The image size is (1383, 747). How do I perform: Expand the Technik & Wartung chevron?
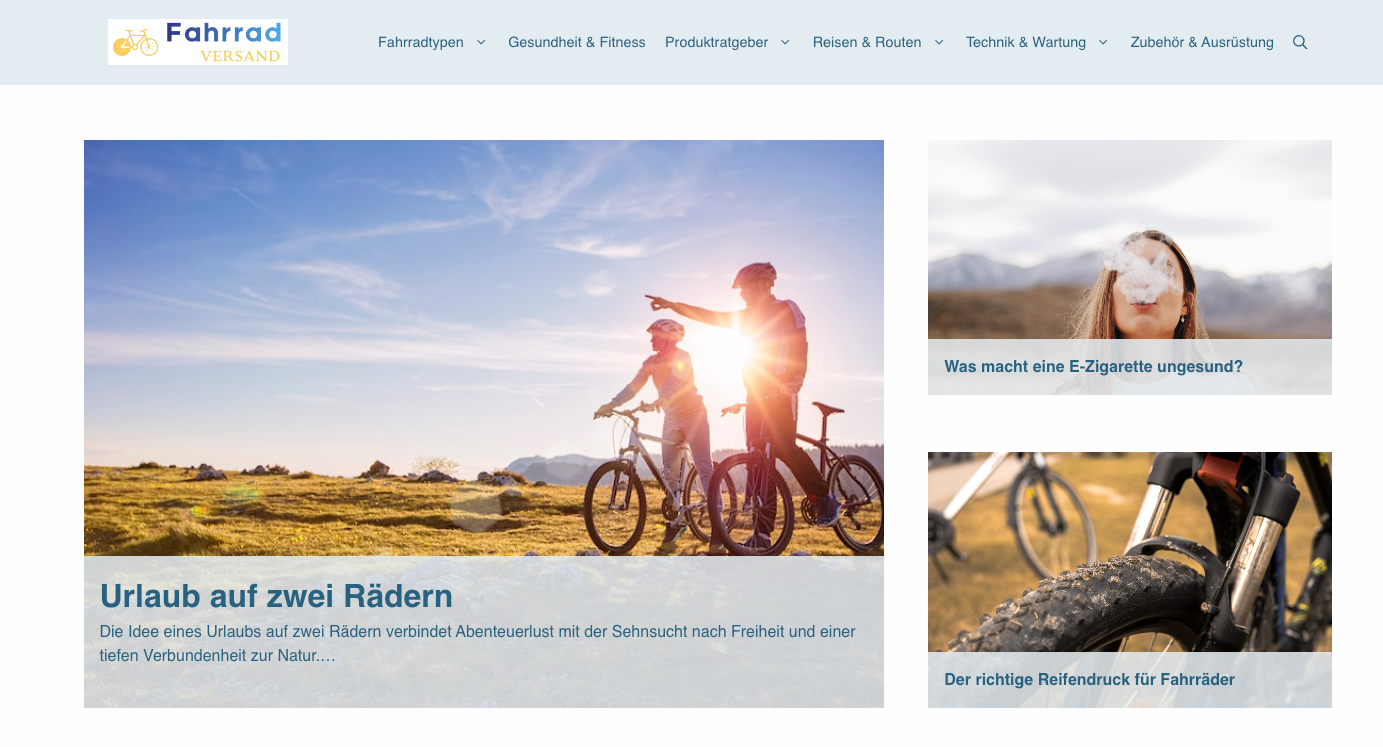[x=1103, y=42]
